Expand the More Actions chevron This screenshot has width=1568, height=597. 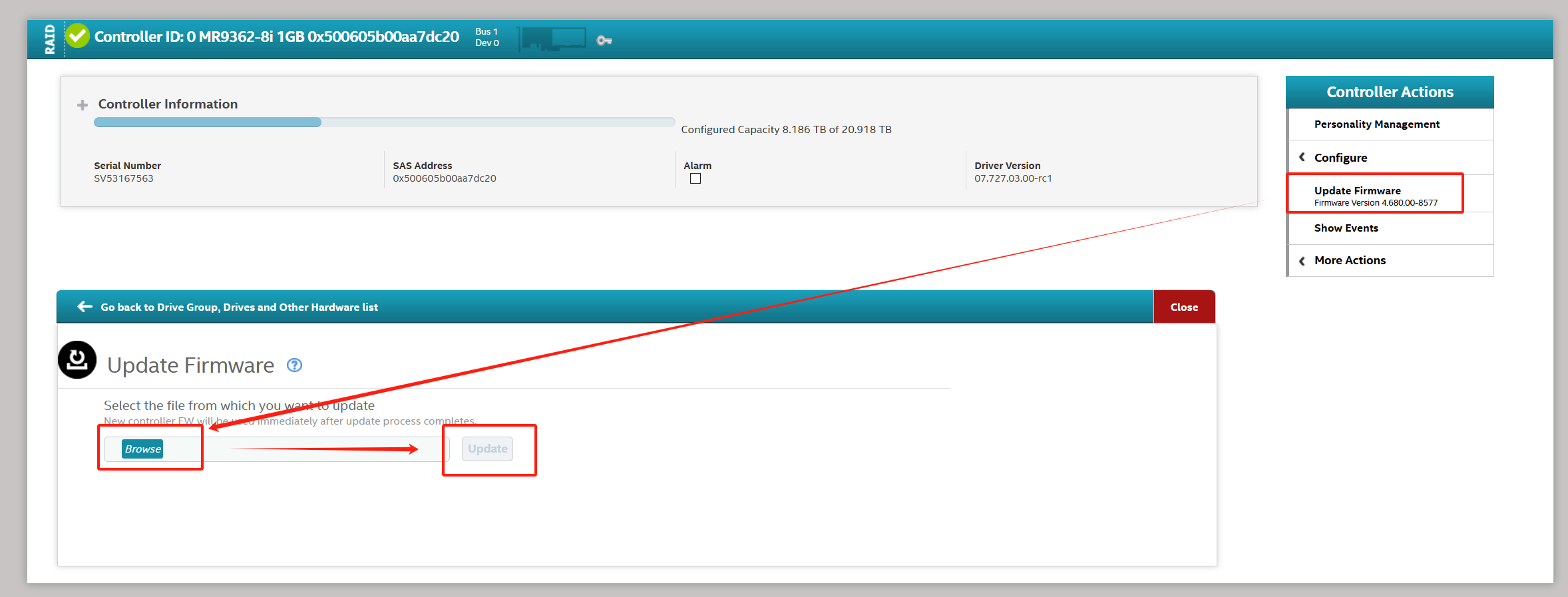pyautogui.click(x=1302, y=261)
